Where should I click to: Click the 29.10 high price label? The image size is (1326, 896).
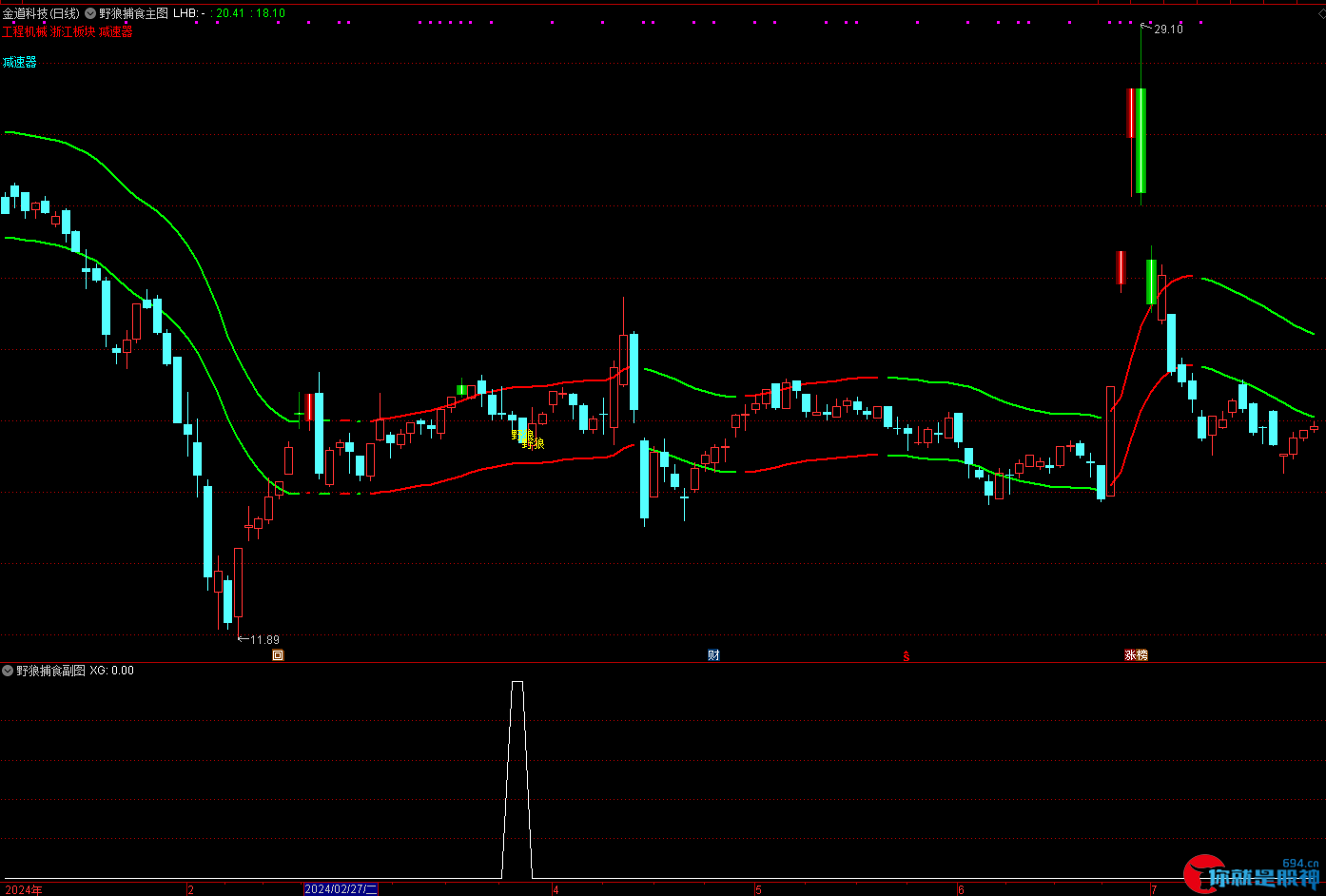pyautogui.click(x=1168, y=29)
